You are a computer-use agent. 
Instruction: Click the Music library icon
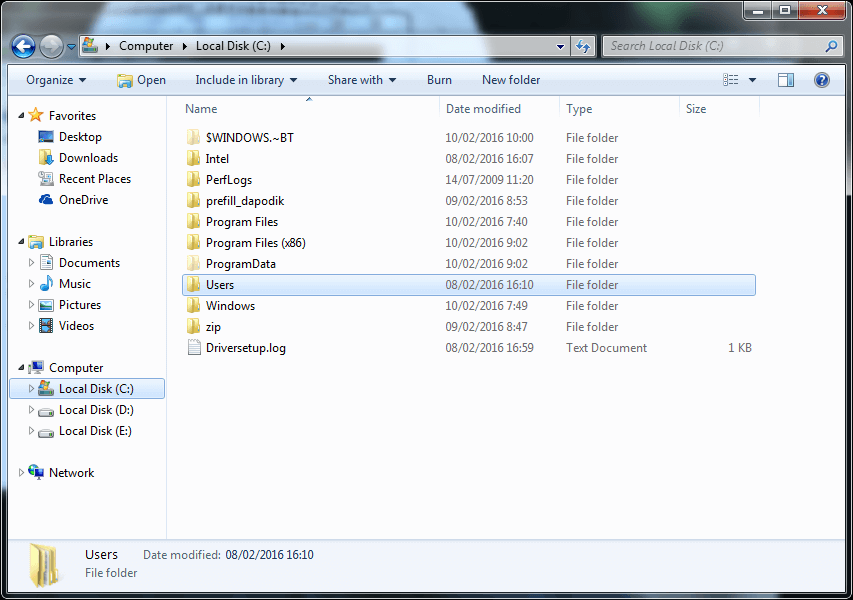click(x=46, y=283)
